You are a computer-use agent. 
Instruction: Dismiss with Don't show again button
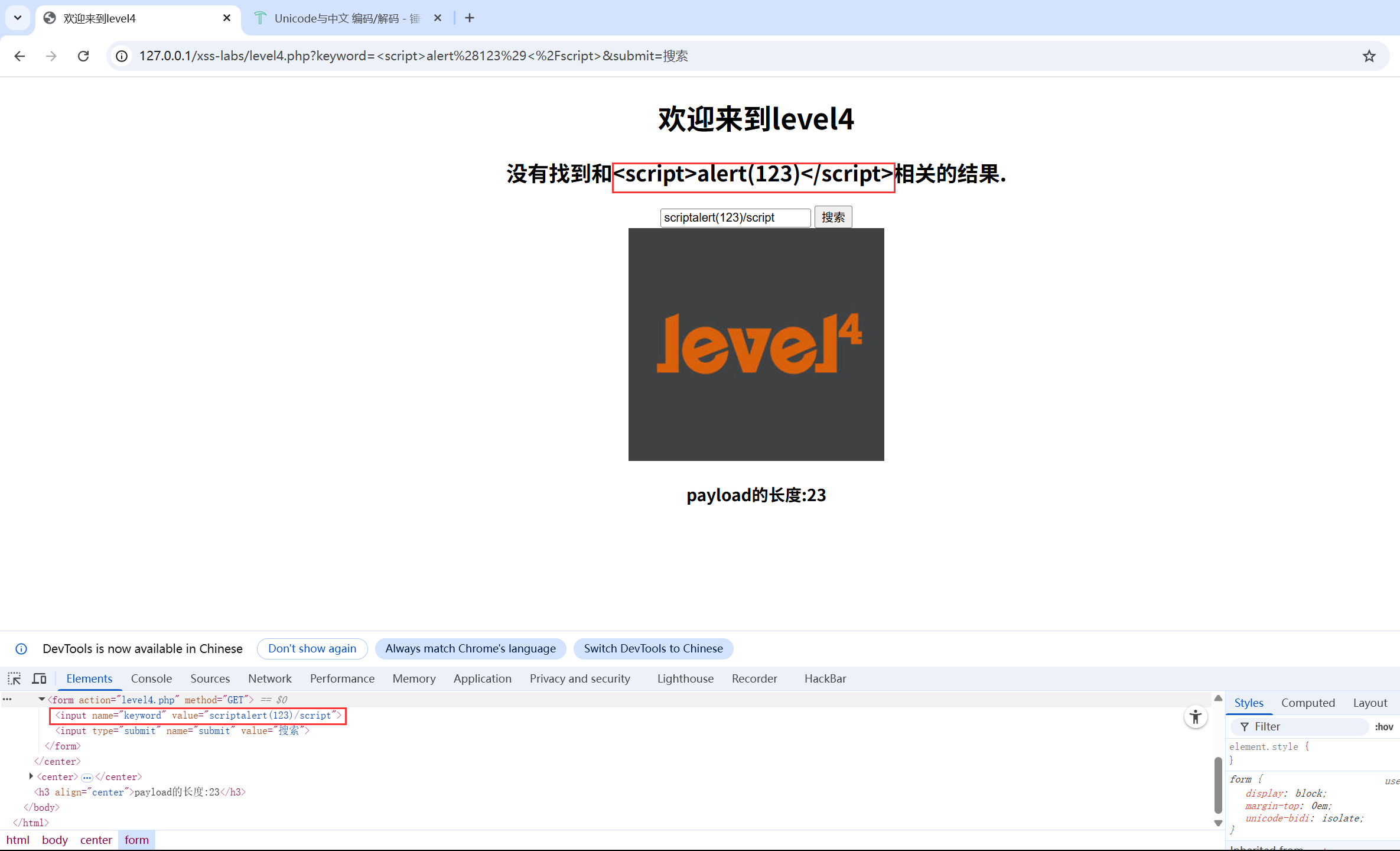coord(312,649)
